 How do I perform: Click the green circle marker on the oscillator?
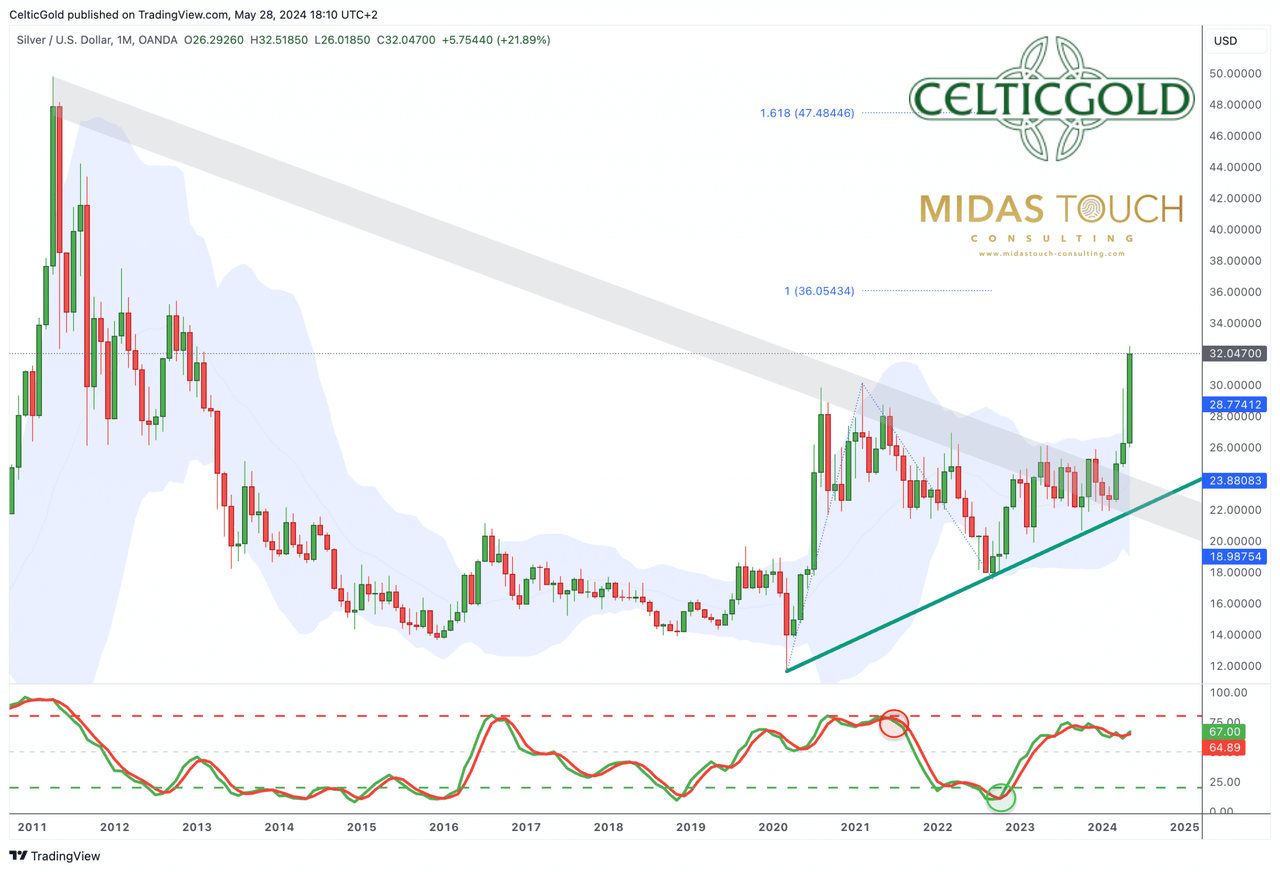coord(1001,797)
